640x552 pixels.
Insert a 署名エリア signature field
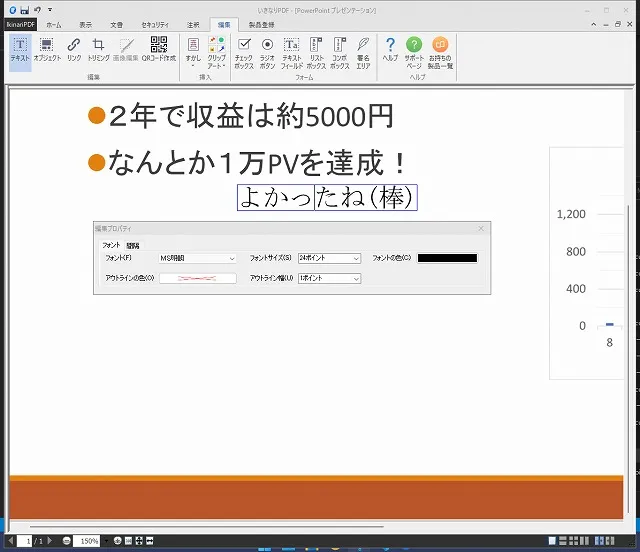(x=363, y=53)
